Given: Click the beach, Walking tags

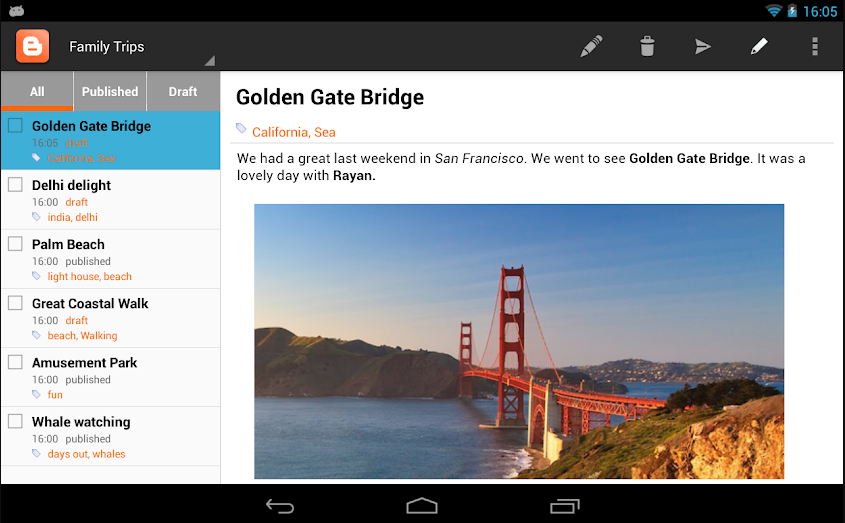Looking at the screenshot, I should coord(82,335).
